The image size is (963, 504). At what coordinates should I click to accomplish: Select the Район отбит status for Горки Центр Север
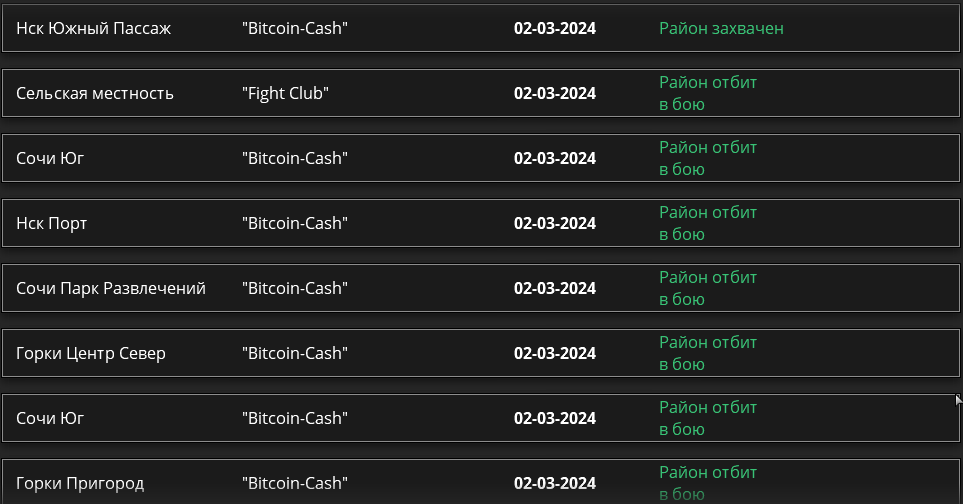(708, 354)
